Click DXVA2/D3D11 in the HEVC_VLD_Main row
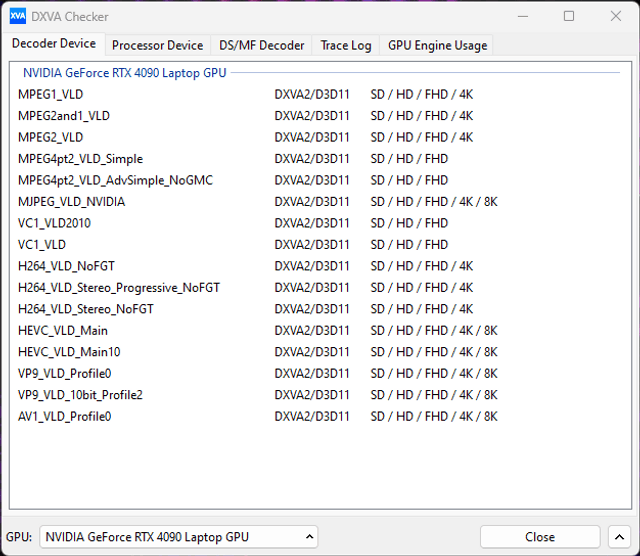Viewport: 640px width, 556px height. pyautogui.click(x=312, y=331)
